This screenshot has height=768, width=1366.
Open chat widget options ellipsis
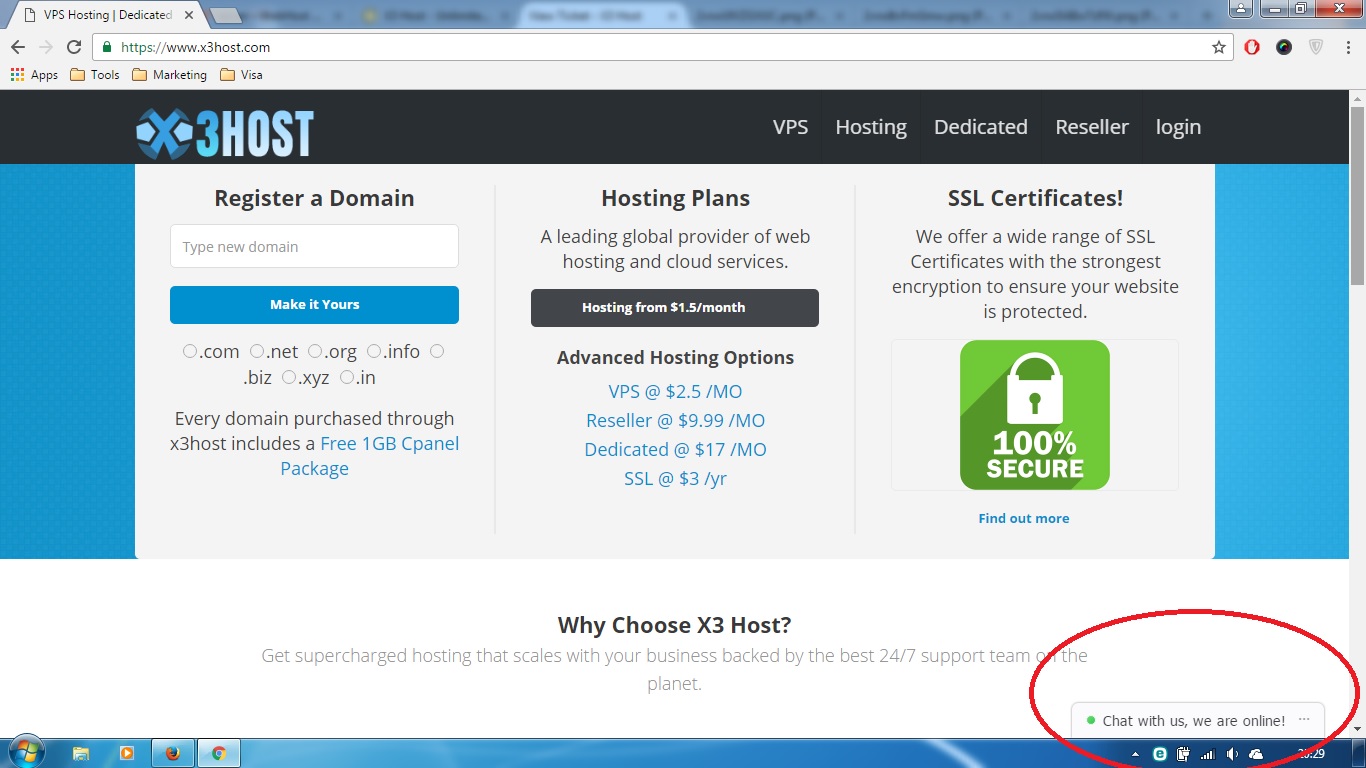(1304, 720)
